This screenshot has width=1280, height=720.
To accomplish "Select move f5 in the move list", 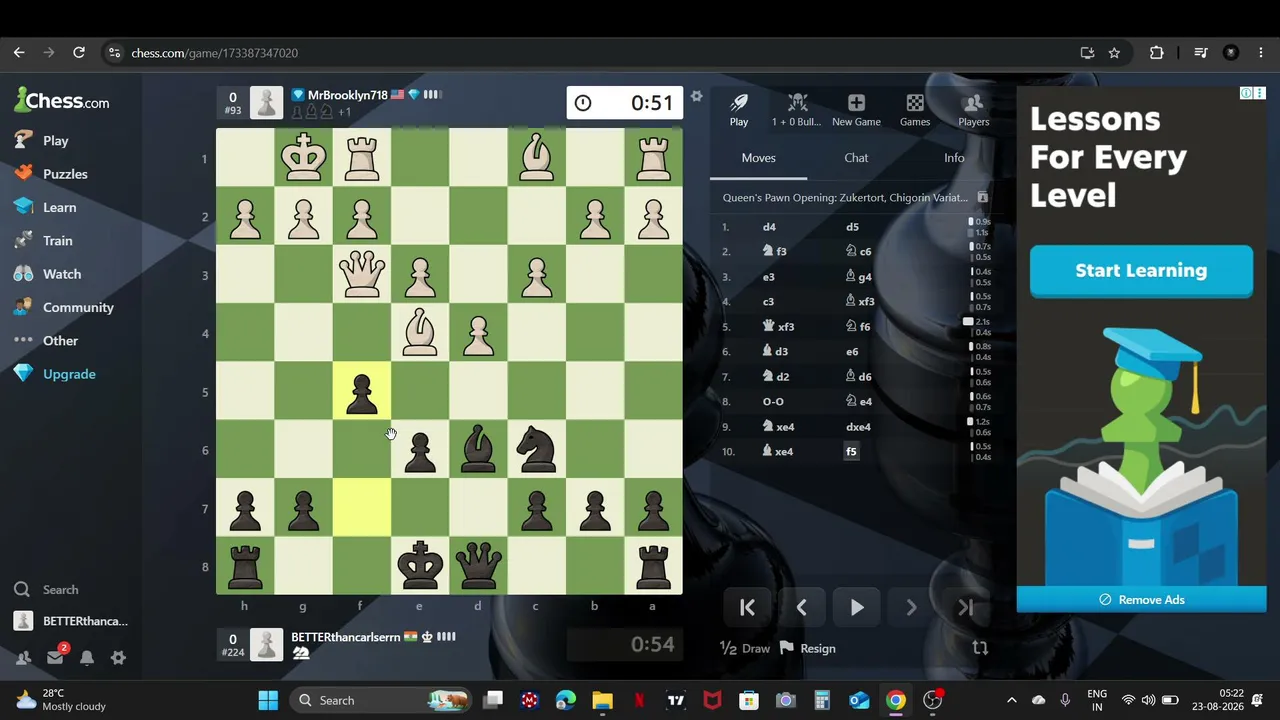I will 851,452.
